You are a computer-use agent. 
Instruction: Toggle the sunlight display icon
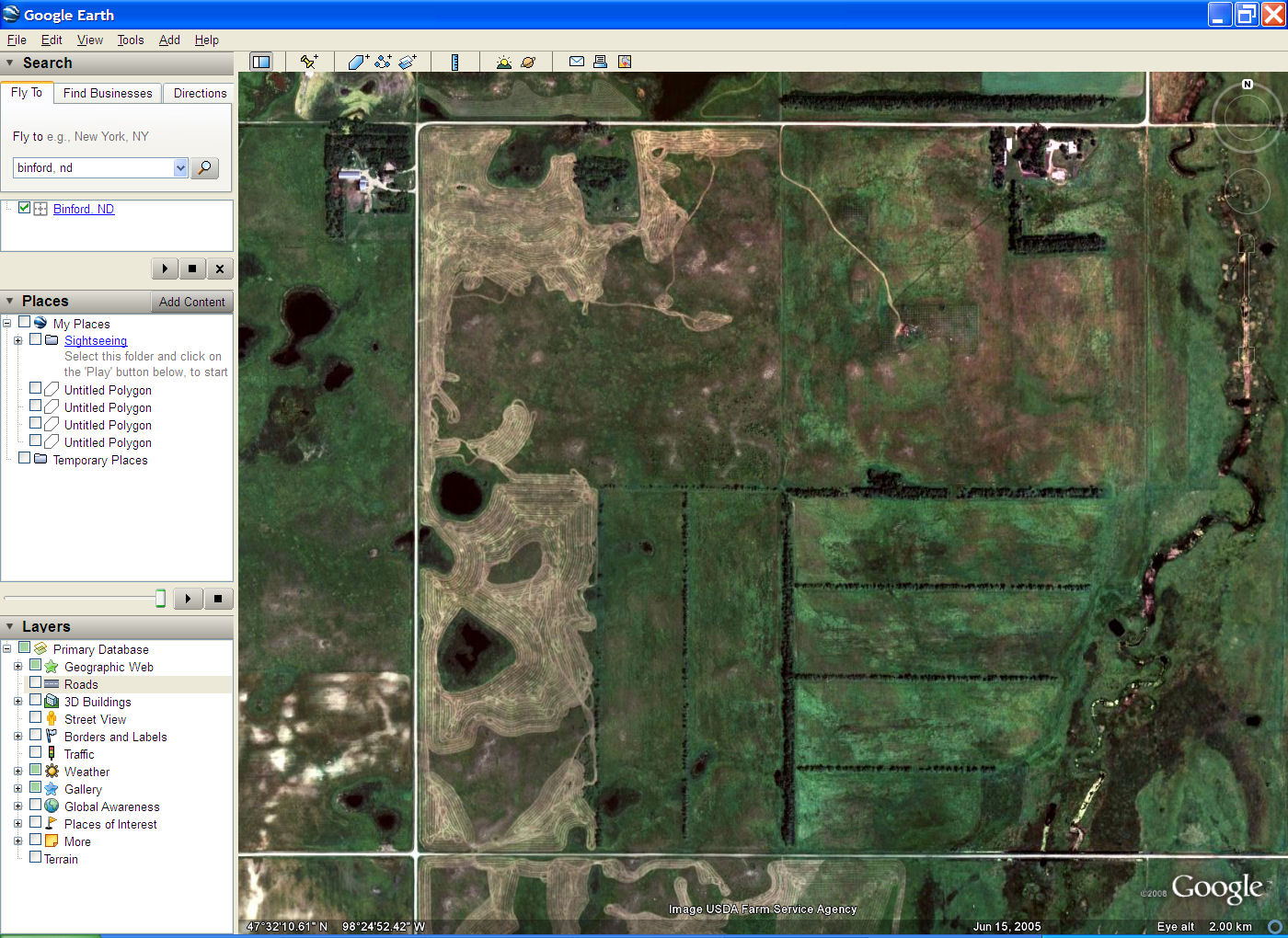[503, 62]
